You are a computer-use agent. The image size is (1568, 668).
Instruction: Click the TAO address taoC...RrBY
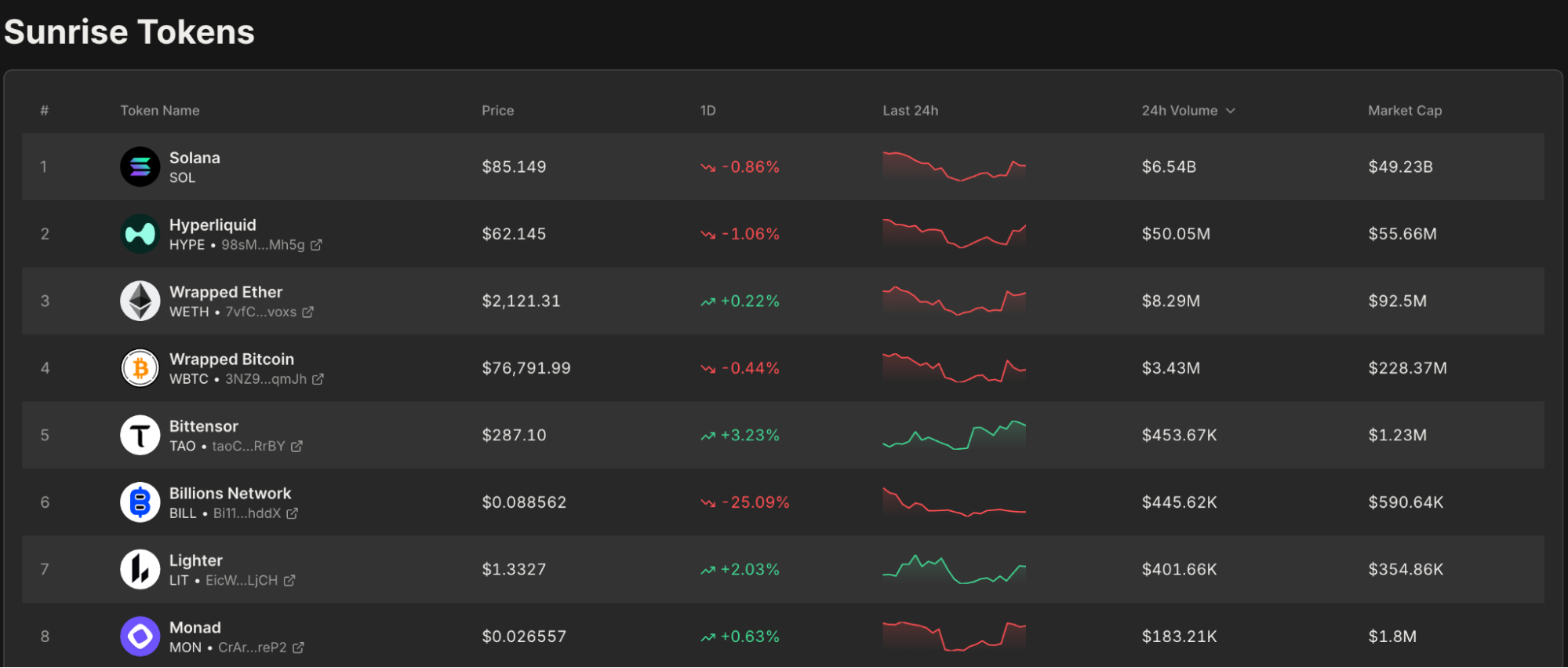pos(249,446)
